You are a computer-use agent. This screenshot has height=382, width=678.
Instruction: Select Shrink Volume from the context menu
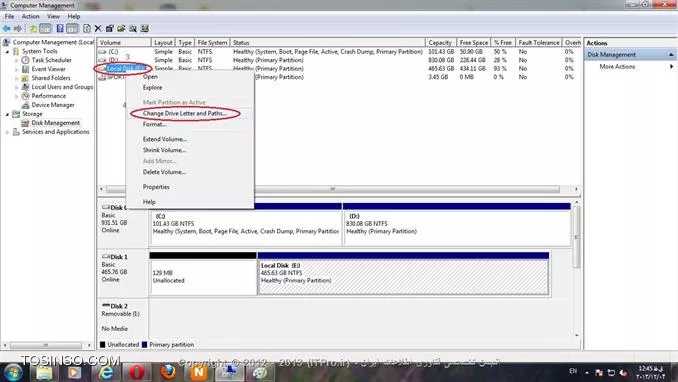tap(164, 150)
